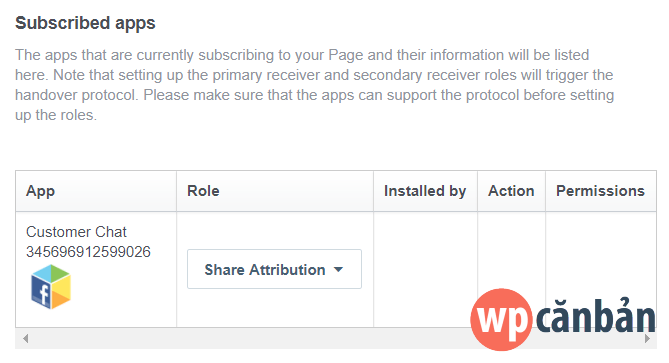Click the Subscribed apps heading
The height and width of the screenshot is (363, 669).
pos(85,23)
